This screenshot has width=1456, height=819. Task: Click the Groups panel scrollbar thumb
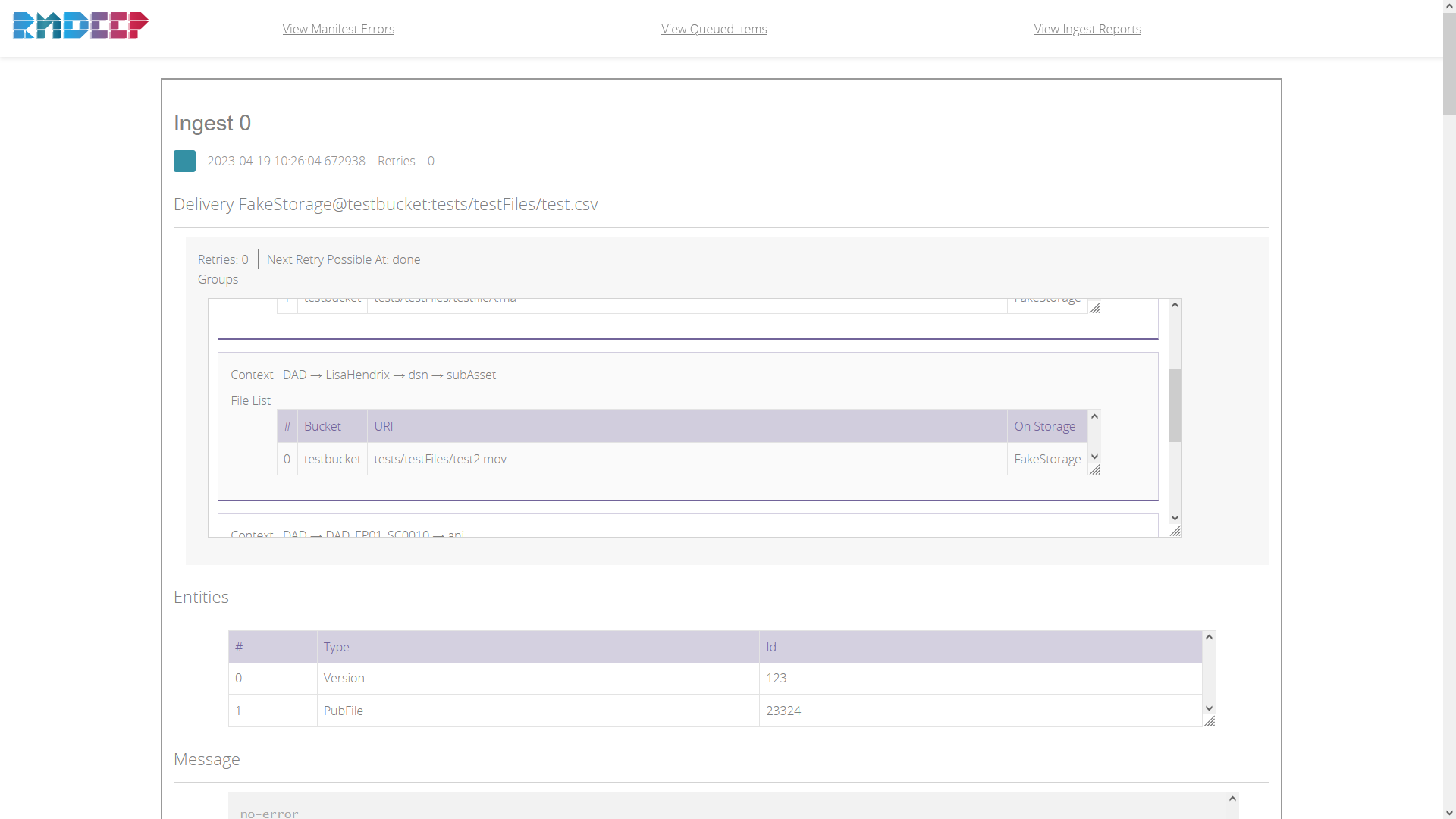(x=1175, y=405)
